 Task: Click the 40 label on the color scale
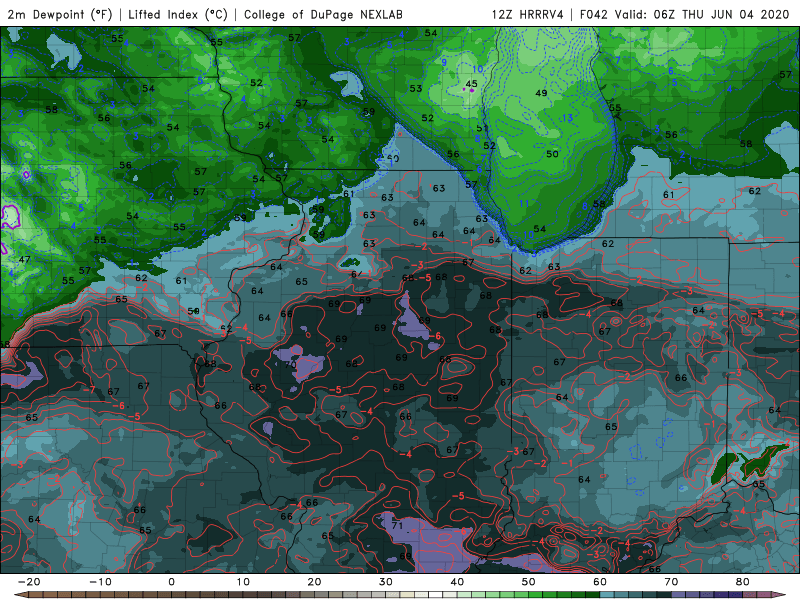click(x=457, y=582)
